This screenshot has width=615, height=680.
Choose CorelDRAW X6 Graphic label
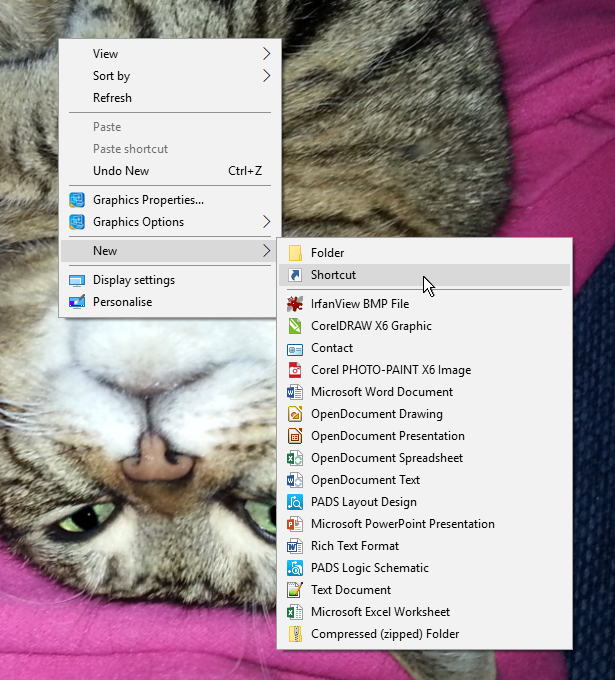coord(371,326)
